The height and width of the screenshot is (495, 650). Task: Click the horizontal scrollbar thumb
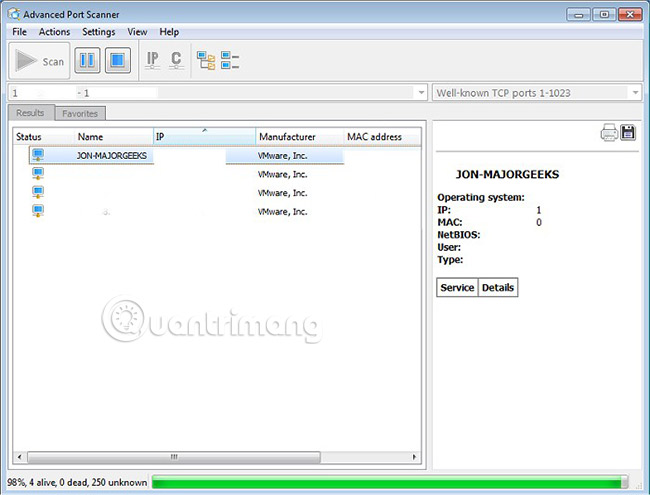coord(174,457)
